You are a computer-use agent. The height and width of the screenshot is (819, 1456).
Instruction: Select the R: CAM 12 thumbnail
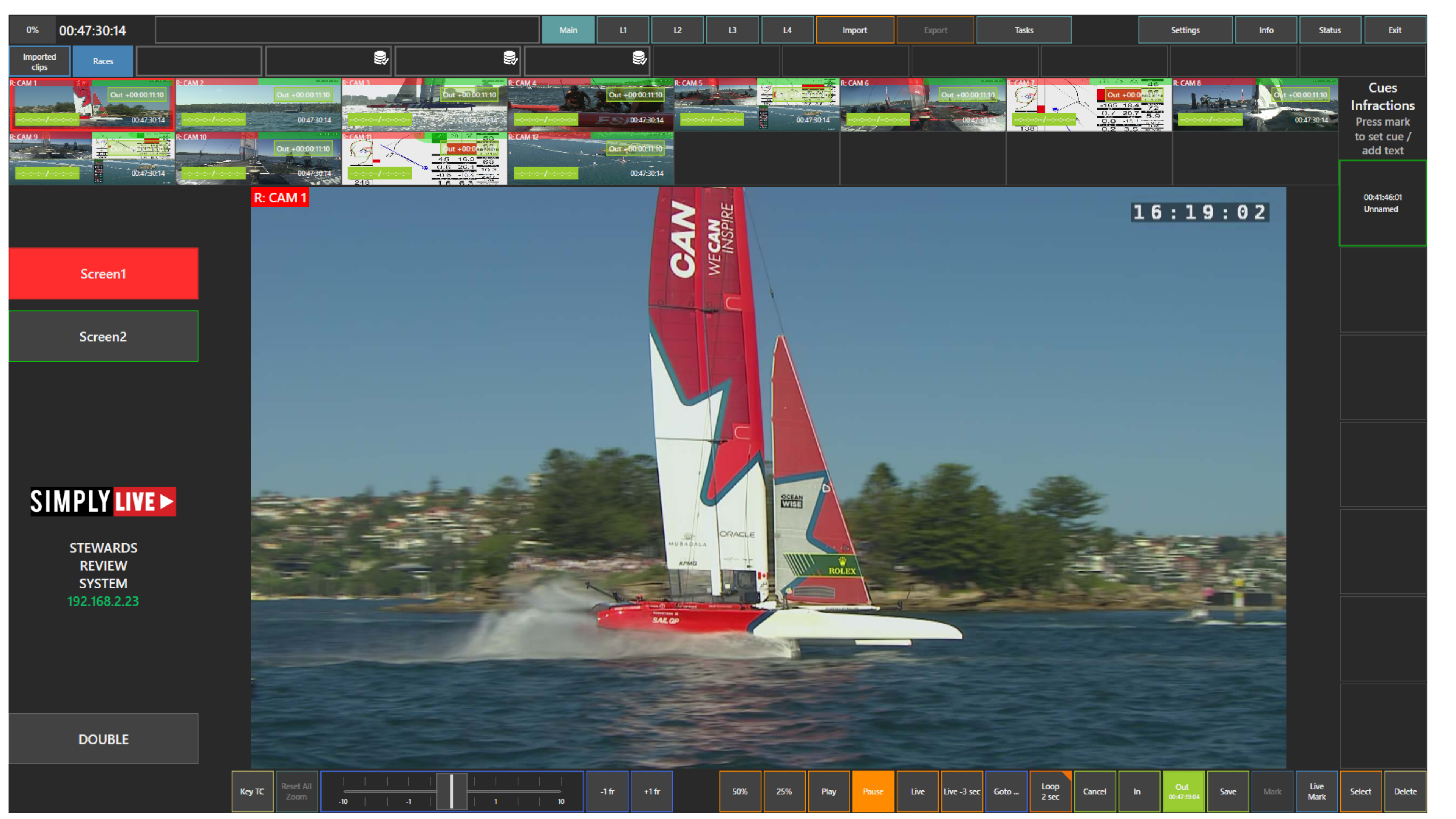[590, 158]
